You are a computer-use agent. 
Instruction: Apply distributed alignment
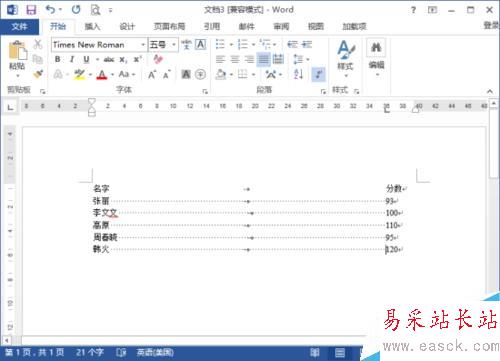278,59
